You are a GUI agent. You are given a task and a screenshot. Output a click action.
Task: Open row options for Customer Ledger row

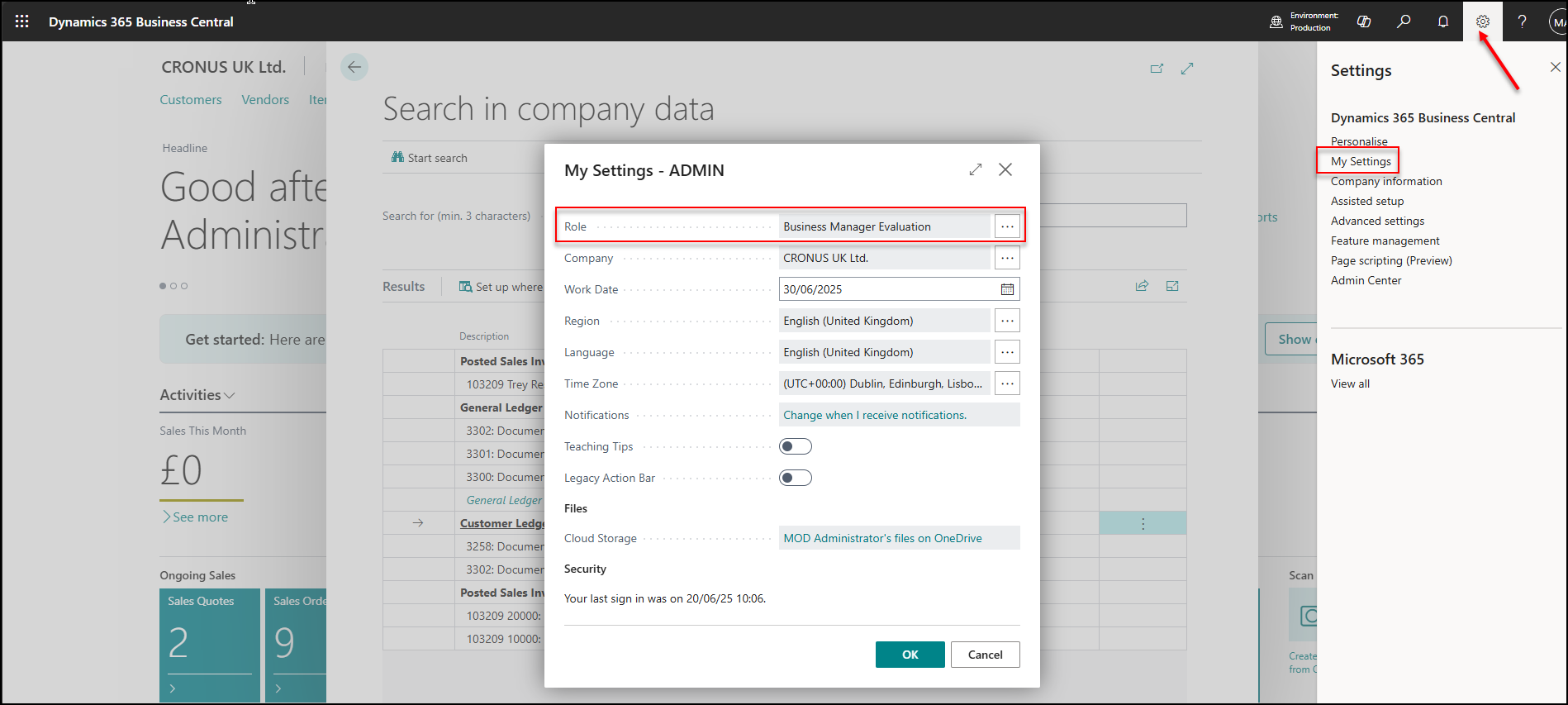1143,523
